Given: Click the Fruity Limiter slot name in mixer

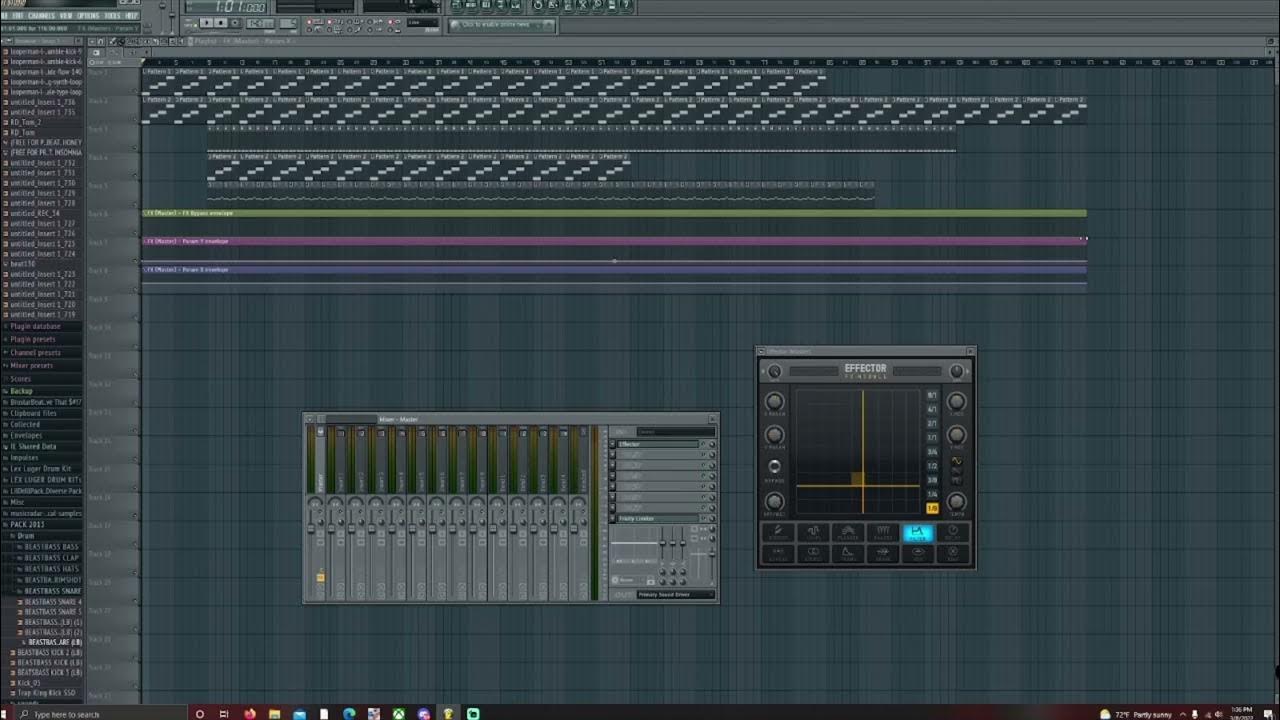Looking at the screenshot, I should click(658, 518).
